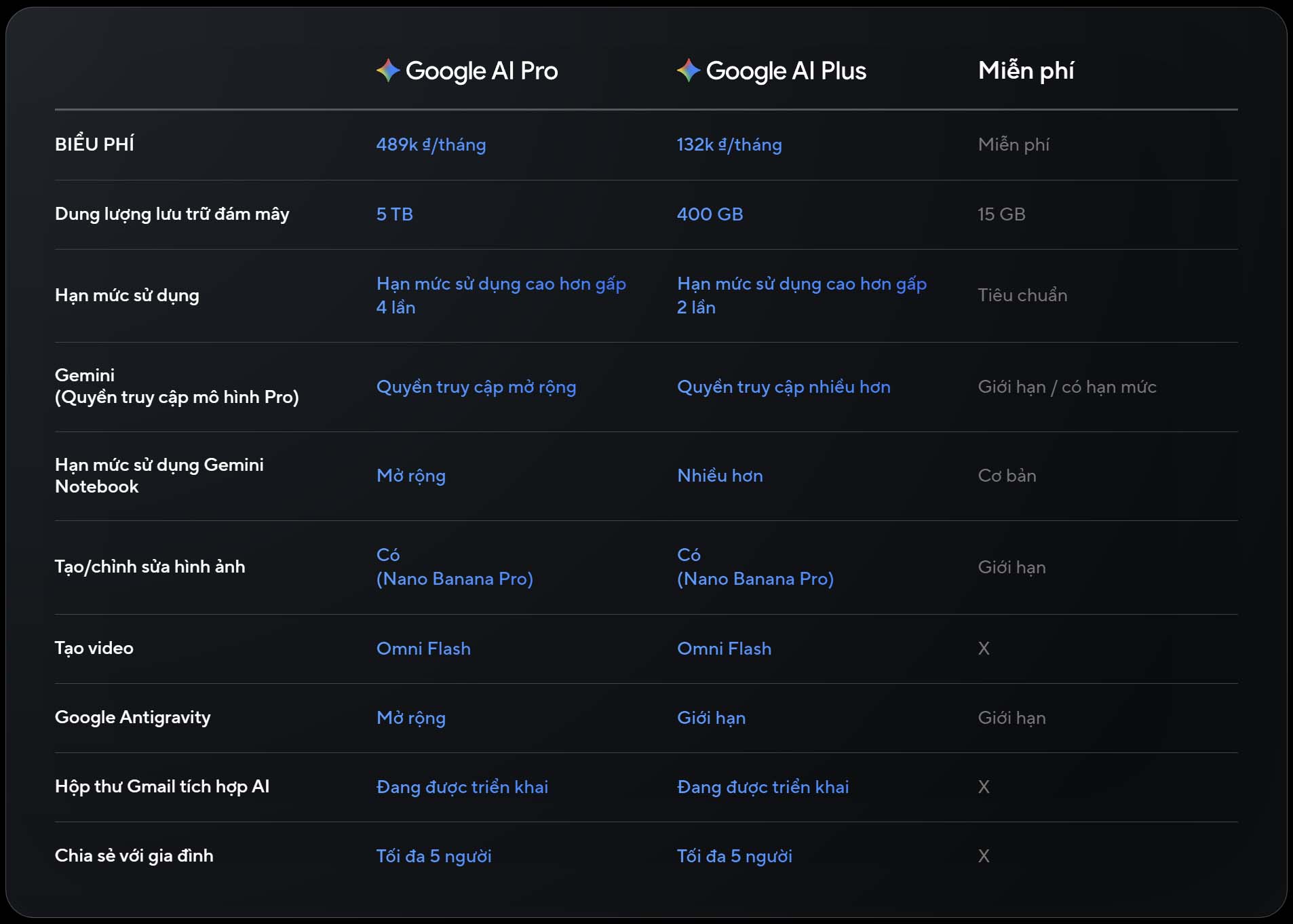Click 'Hạn mức sử dụng cao hơn gấp 2 lần'
Screen dimensions: 1293x924
(x=802, y=295)
